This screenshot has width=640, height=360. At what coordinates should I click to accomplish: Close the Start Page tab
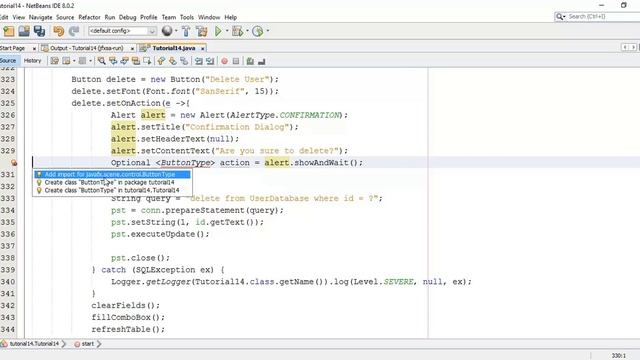pyautogui.click(x=34, y=49)
